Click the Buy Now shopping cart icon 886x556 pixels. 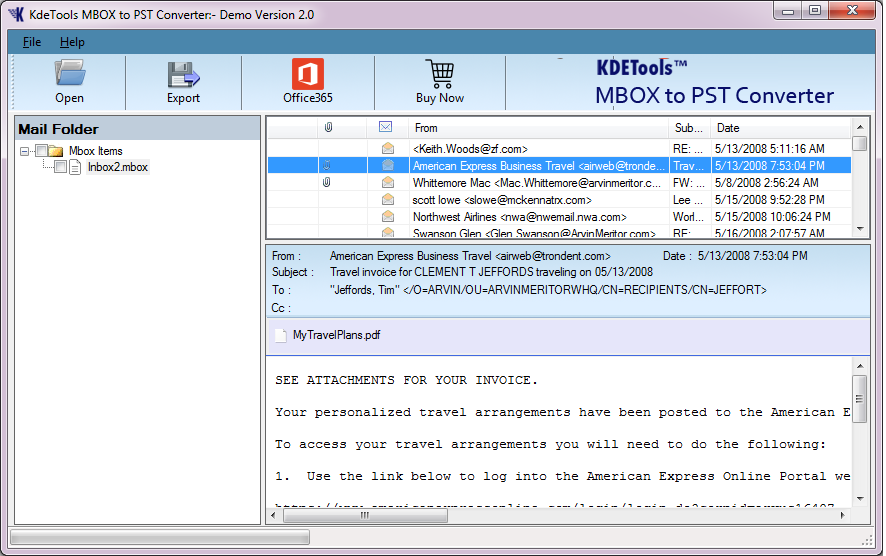point(440,82)
